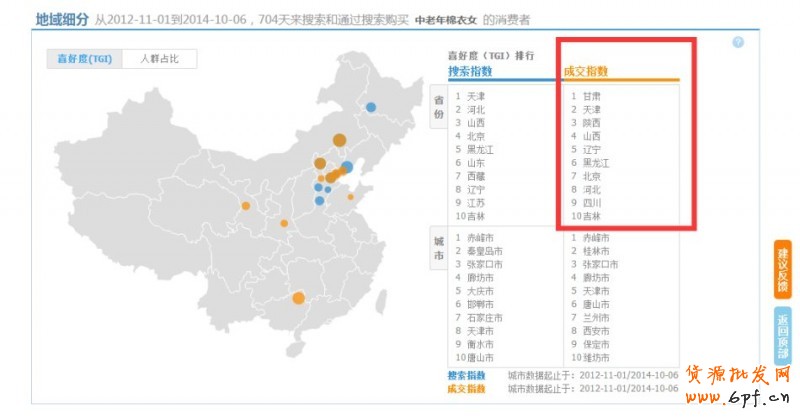800x419 pixels.
Task: Select the 搜索指数 column header
Action: [x=469, y=71]
